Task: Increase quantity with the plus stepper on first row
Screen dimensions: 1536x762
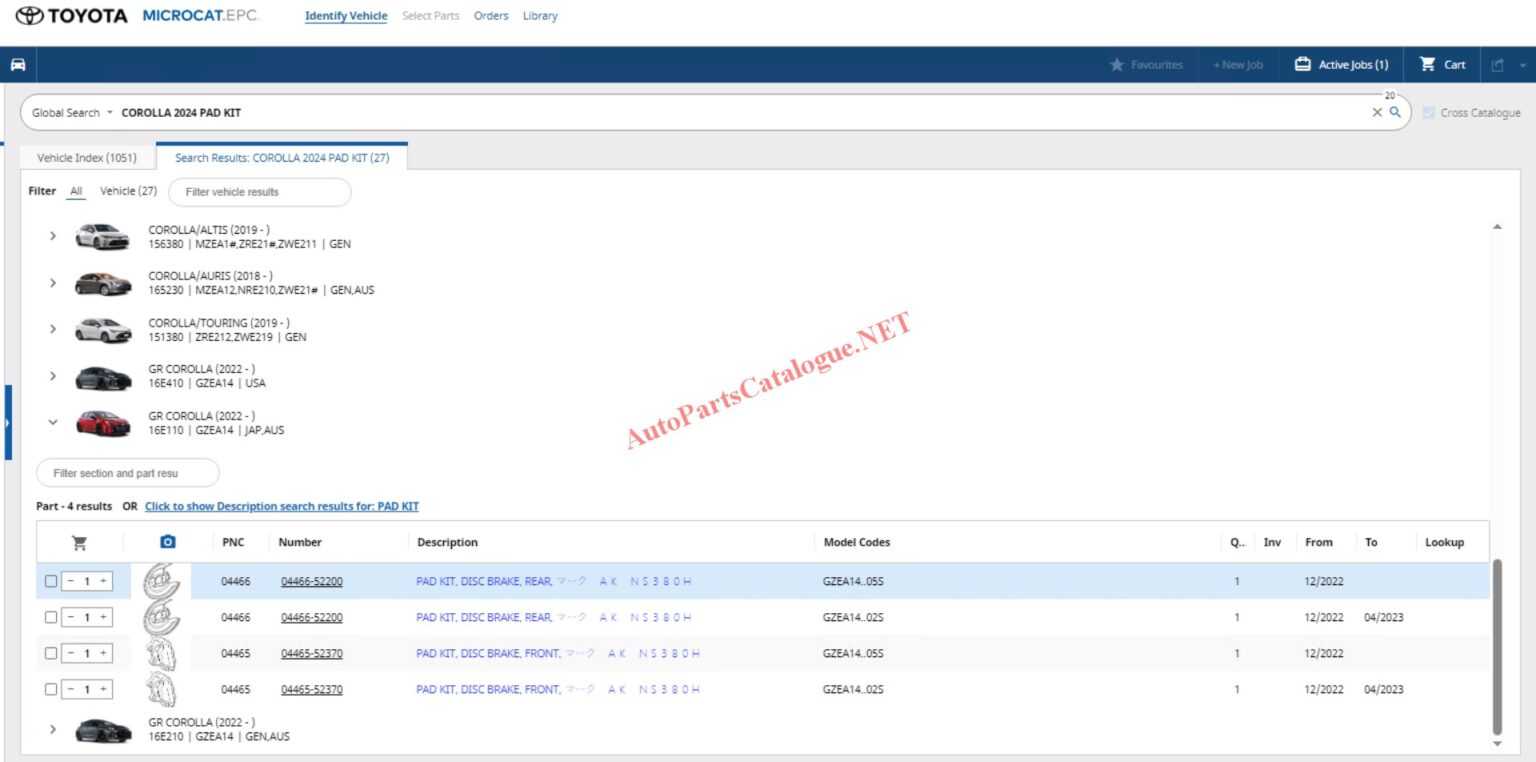Action: (x=105, y=580)
